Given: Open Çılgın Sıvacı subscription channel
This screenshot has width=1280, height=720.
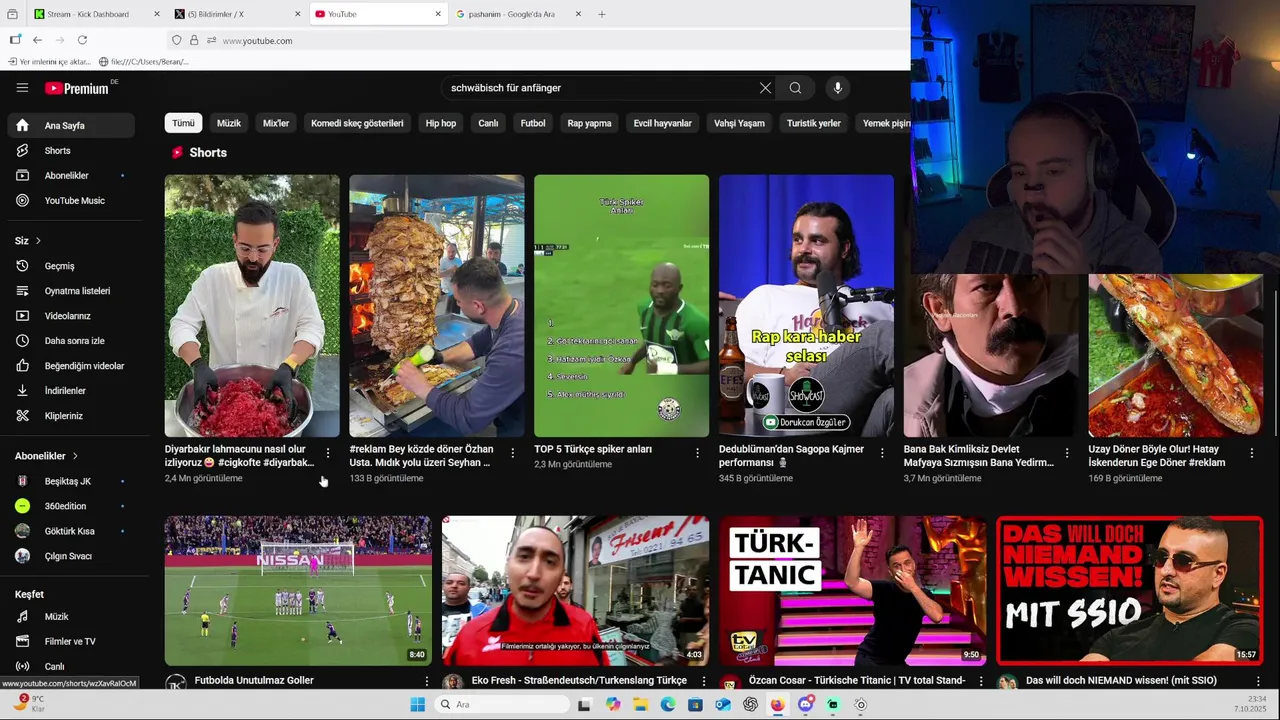Looking at the screenshot, I should (x=70, y=557).
